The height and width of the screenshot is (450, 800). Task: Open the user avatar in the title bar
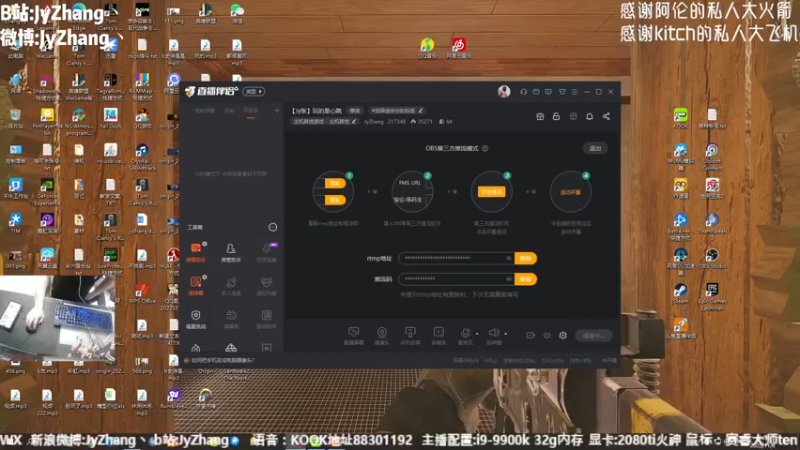[x=504, y=91]
